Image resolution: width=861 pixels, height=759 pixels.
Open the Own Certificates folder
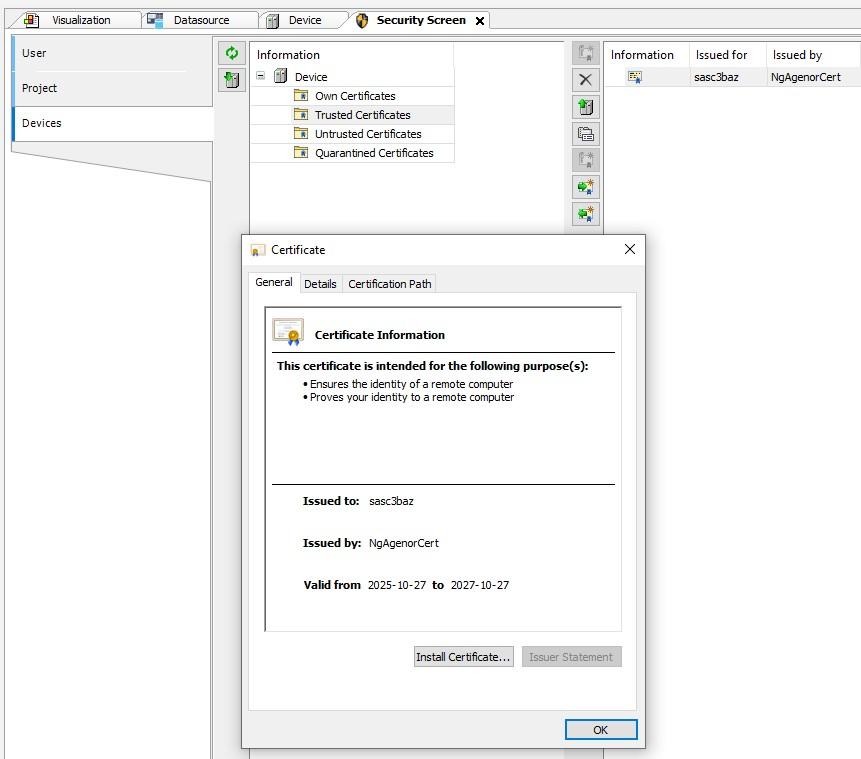pyautogui.click(x=354, y=96)
